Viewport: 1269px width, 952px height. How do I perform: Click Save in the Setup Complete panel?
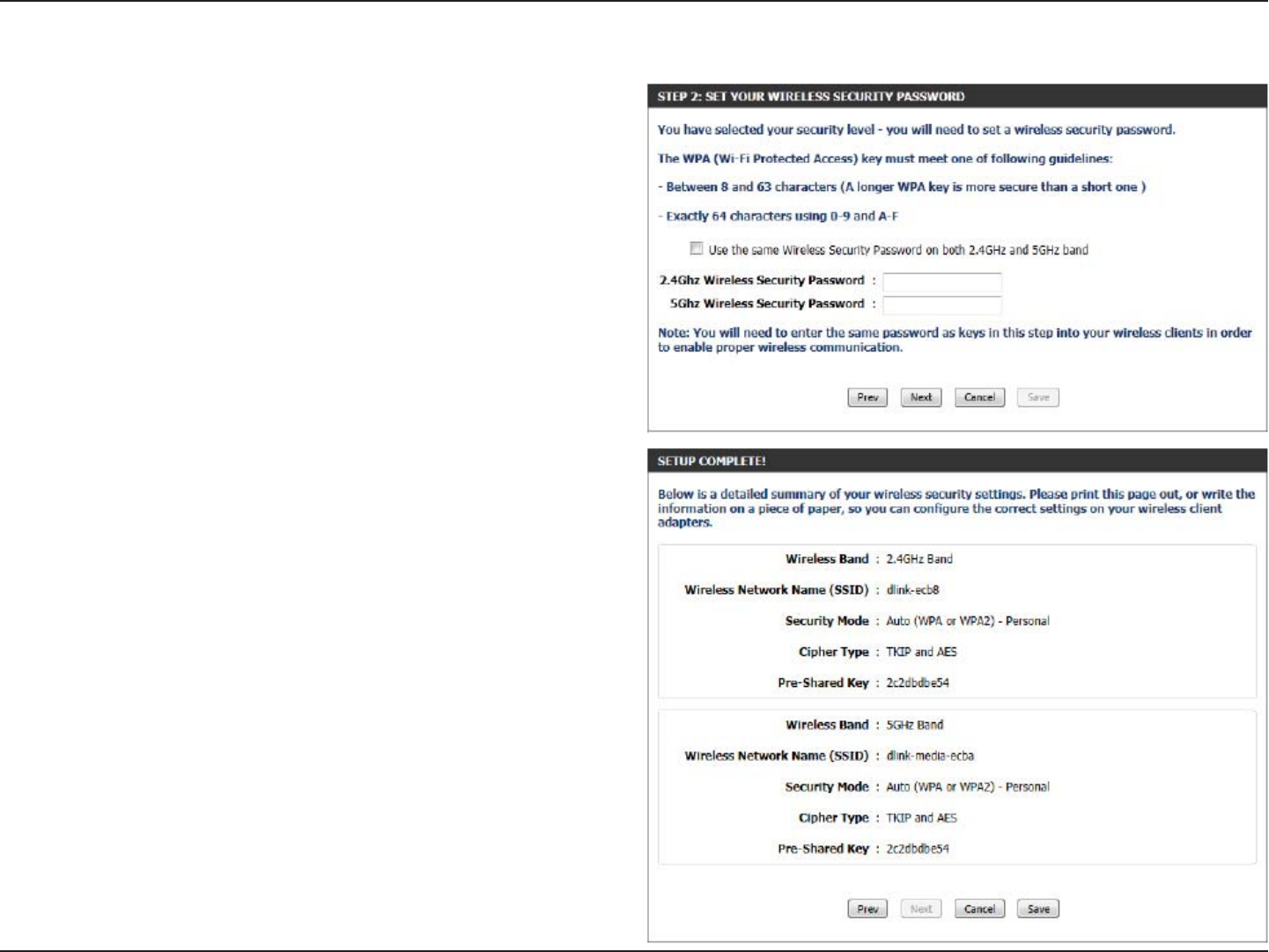(1038, 909)
